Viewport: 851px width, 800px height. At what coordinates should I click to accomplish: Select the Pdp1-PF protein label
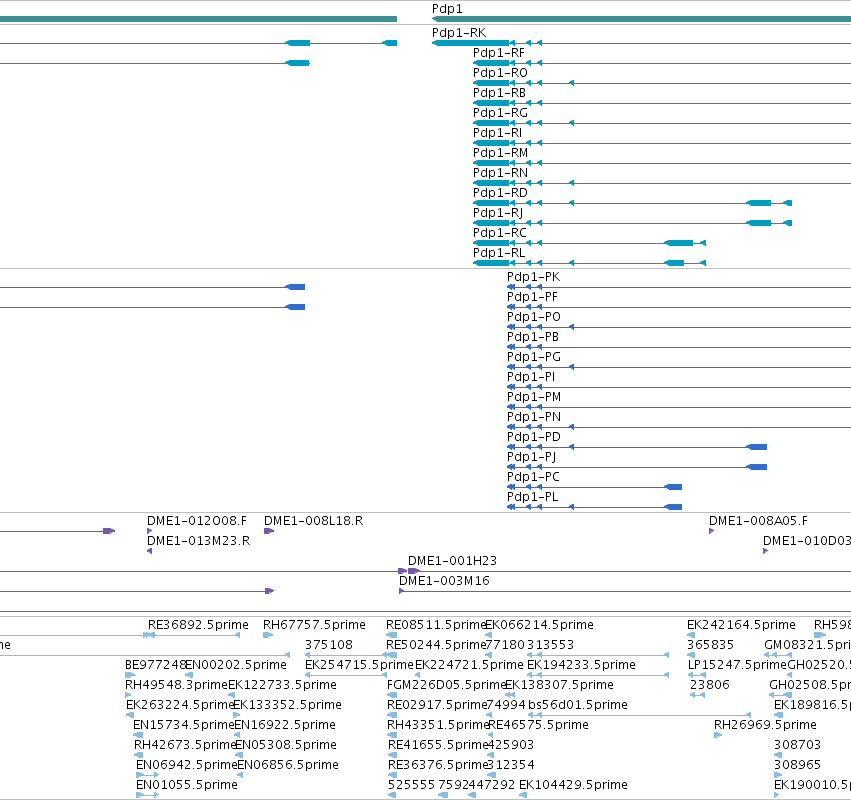(x=532, y=297)
